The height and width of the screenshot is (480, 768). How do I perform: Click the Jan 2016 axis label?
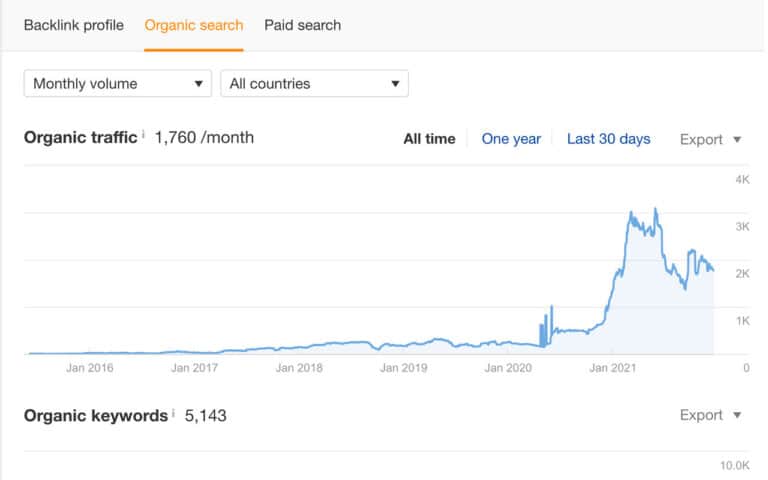89,368
